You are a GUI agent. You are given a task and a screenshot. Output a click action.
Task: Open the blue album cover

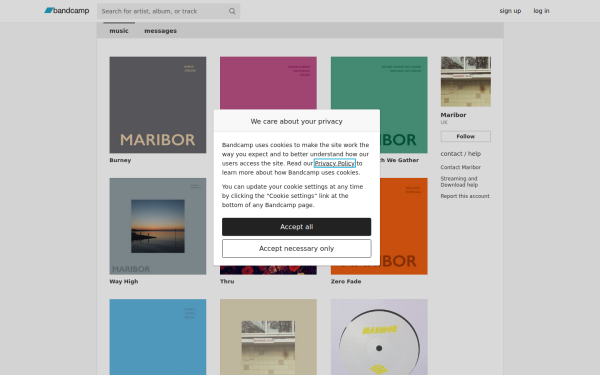158,337
